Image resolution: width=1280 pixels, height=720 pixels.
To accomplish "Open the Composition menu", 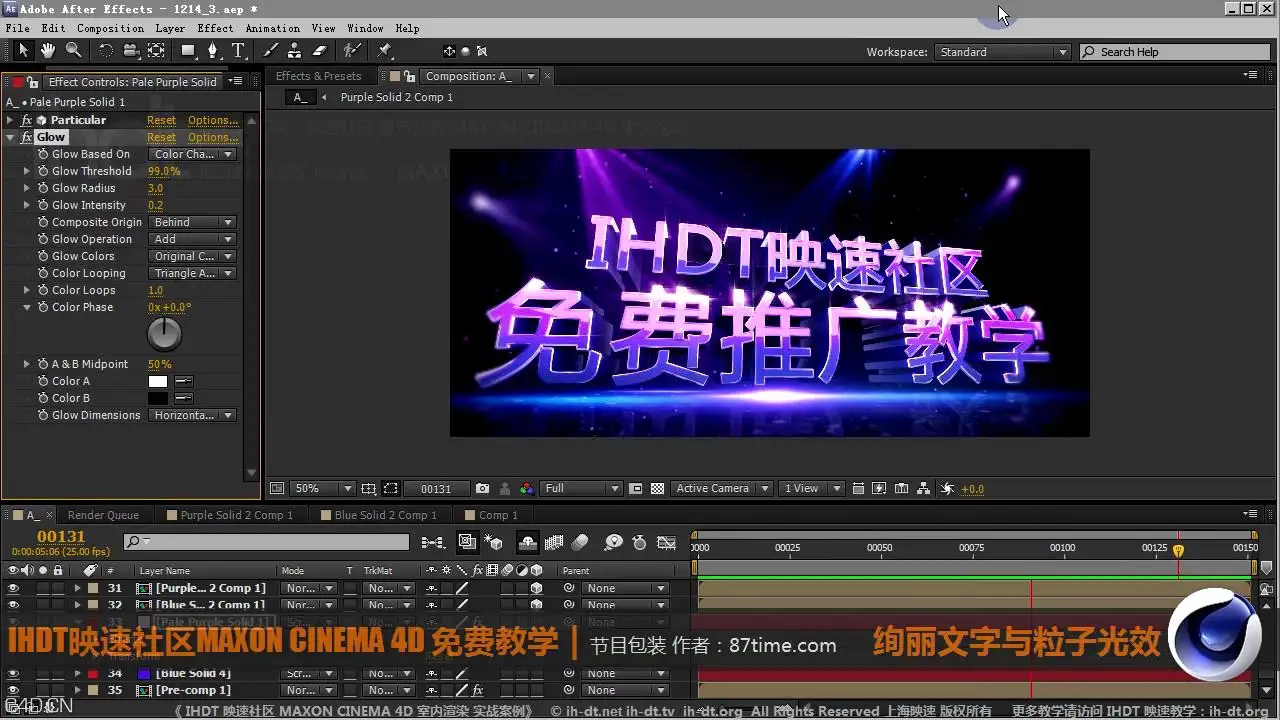I will click(x=110, y=28).
